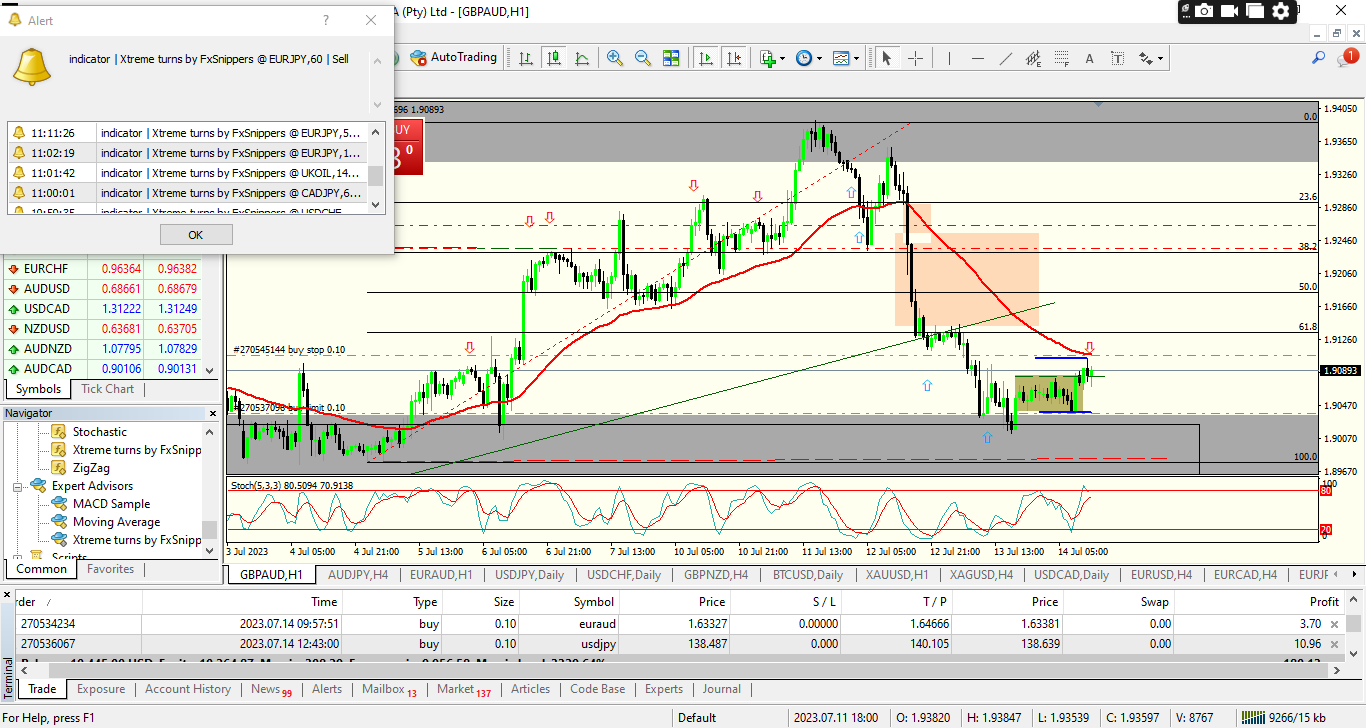Toggle the AutoTrading button
Viewport: 1366px width, 728px height.
point(454,58)
